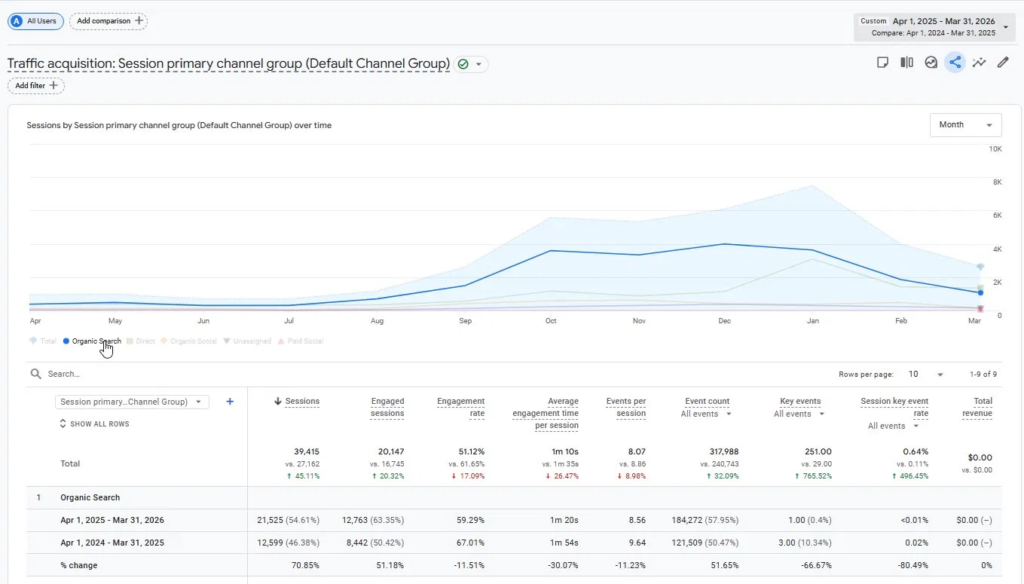The width and height of the screenshot is (1024, 584).
Task: Toggle Total series in chart legend
Action: pyautogui.click(x=43, y=341)
